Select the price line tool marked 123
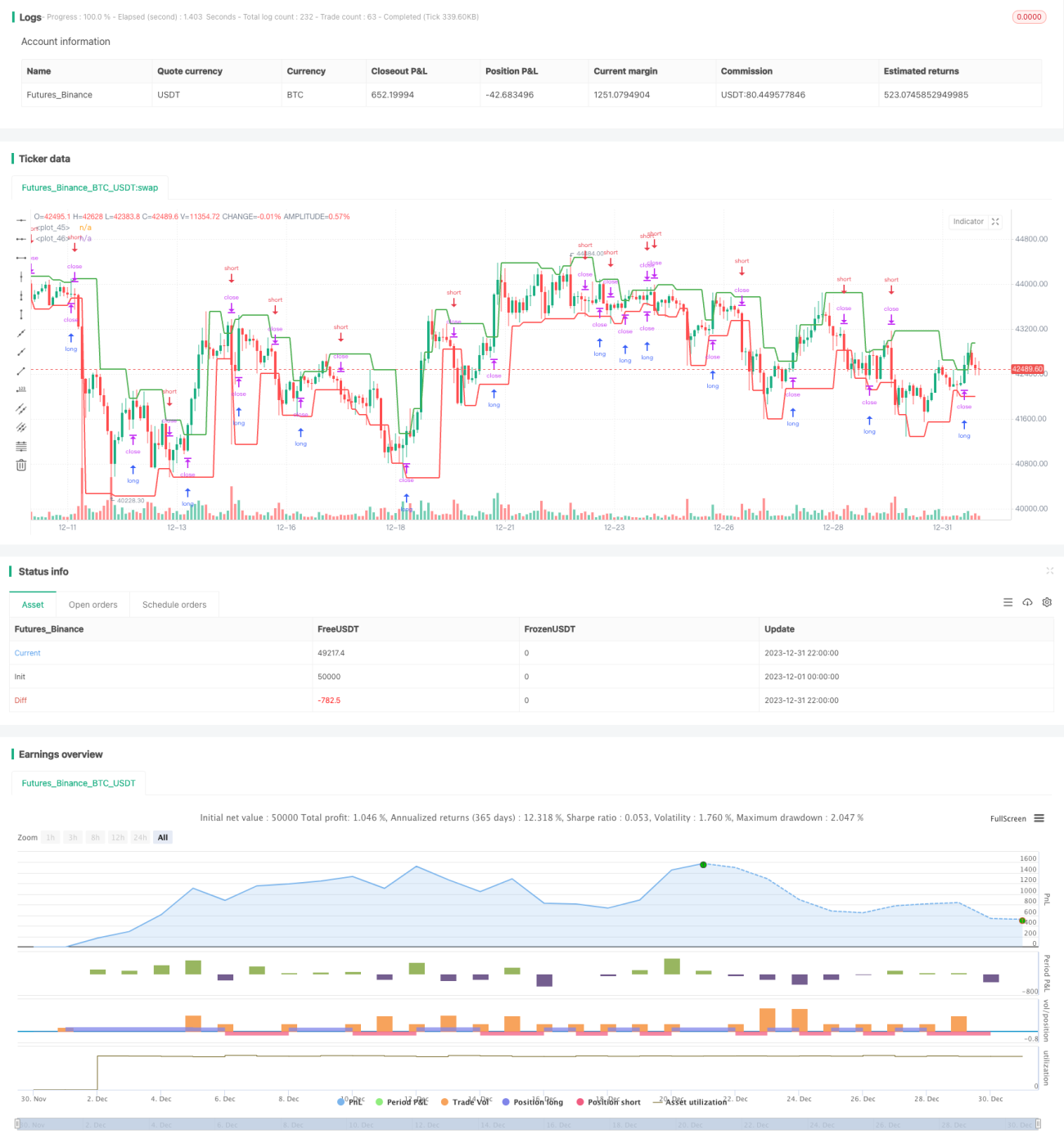This screenshot has width=1064, height=1148. pyautogui.click(x=21, y=389)
